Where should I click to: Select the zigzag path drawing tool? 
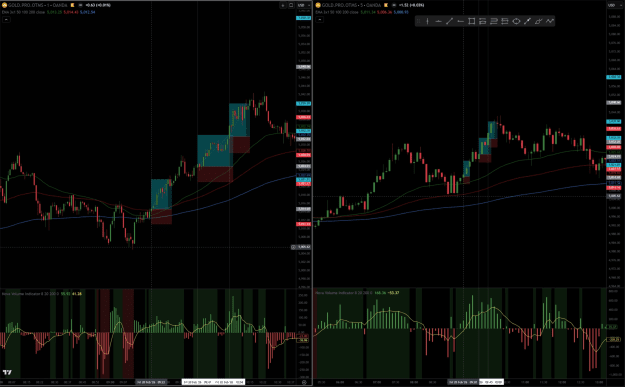550,22
